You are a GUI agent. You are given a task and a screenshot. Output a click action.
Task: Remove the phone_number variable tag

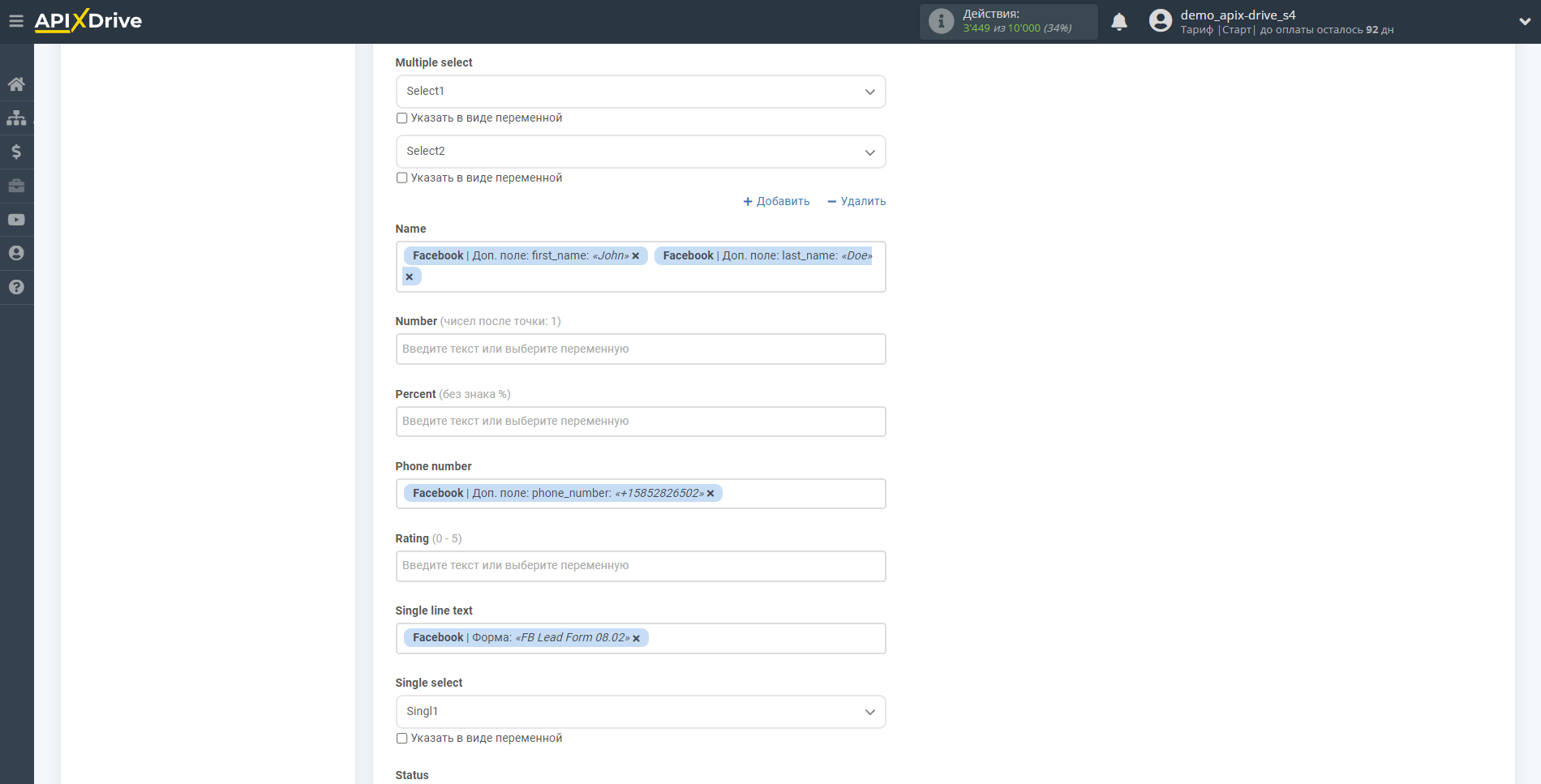click(710, 494)
